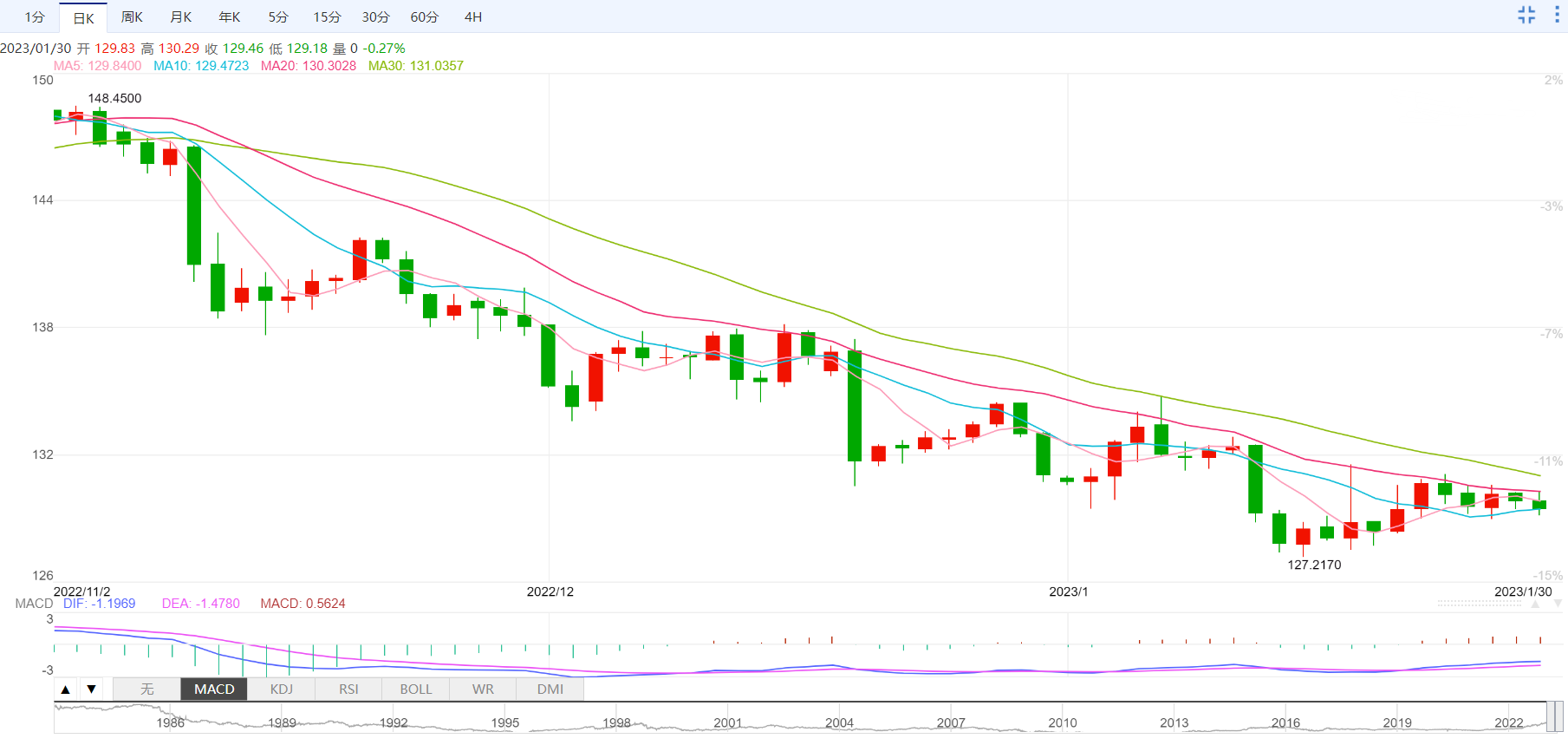Click the -0.27% change value in header
Viewport: 1568px width, 745px height.
384,49
